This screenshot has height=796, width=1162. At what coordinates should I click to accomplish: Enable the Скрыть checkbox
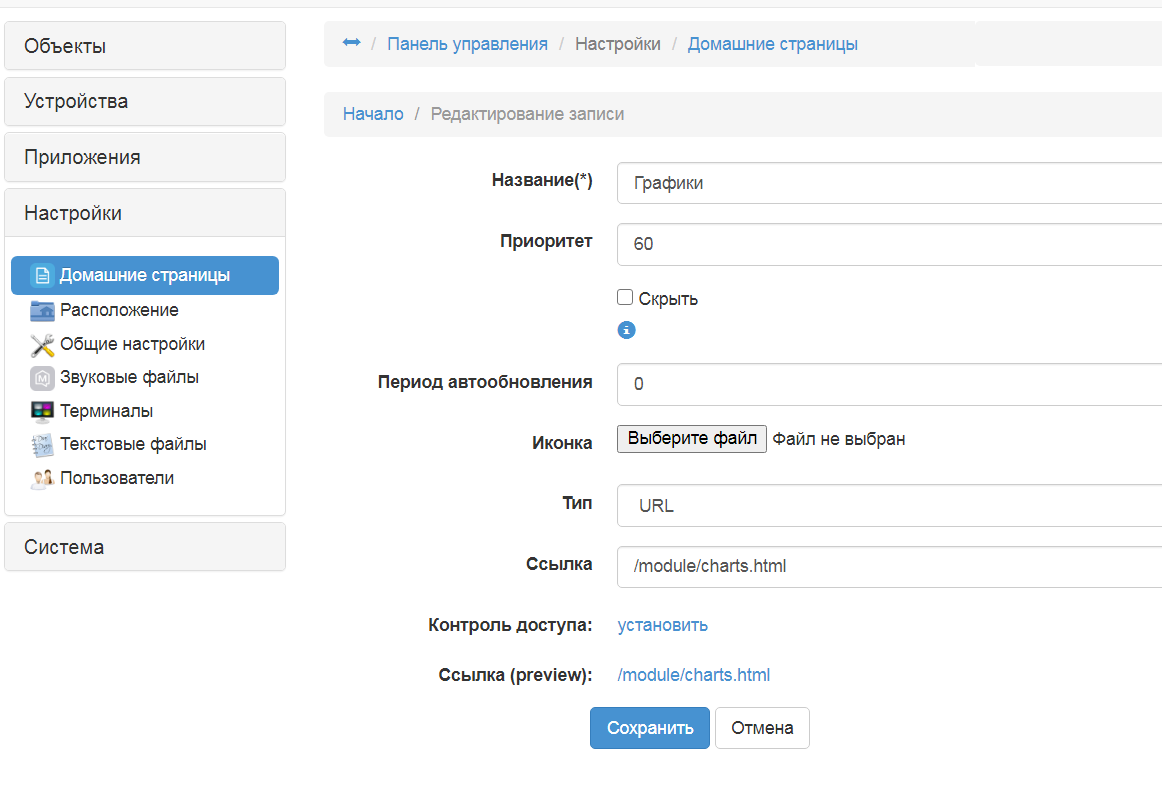coord(624,296)
